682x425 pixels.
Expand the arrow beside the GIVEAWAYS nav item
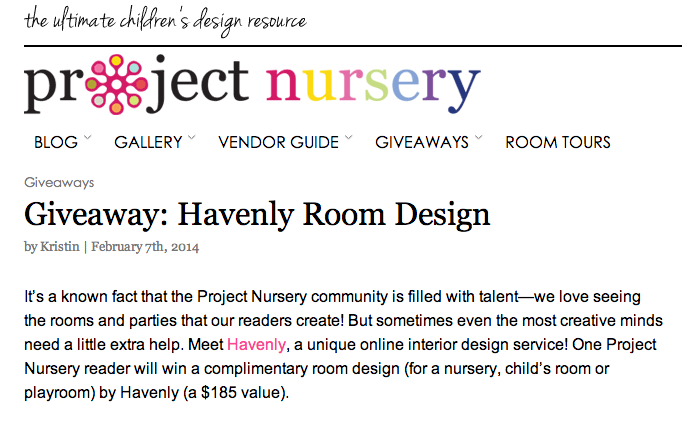pos(479,138)
